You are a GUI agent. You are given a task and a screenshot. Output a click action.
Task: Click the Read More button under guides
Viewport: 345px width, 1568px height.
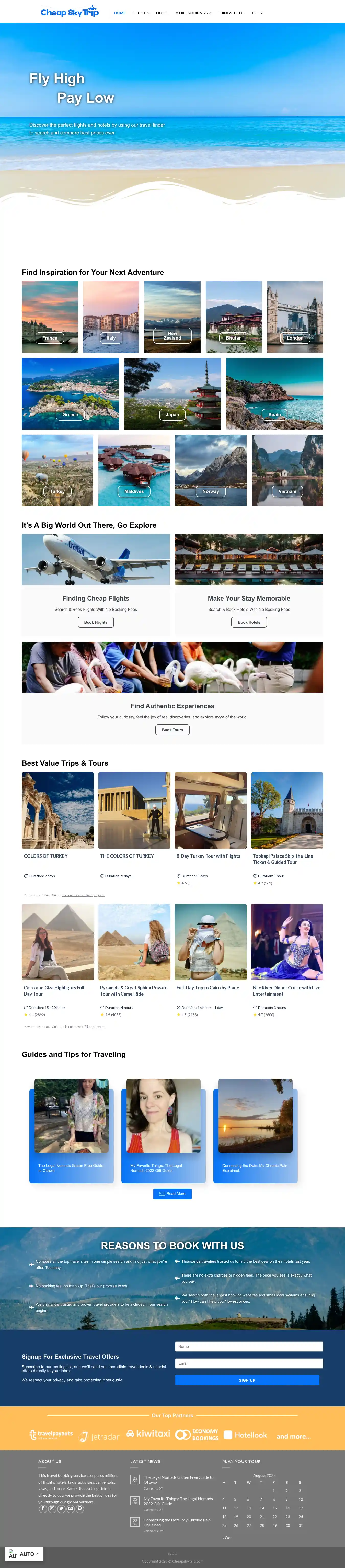point(172,1194)
